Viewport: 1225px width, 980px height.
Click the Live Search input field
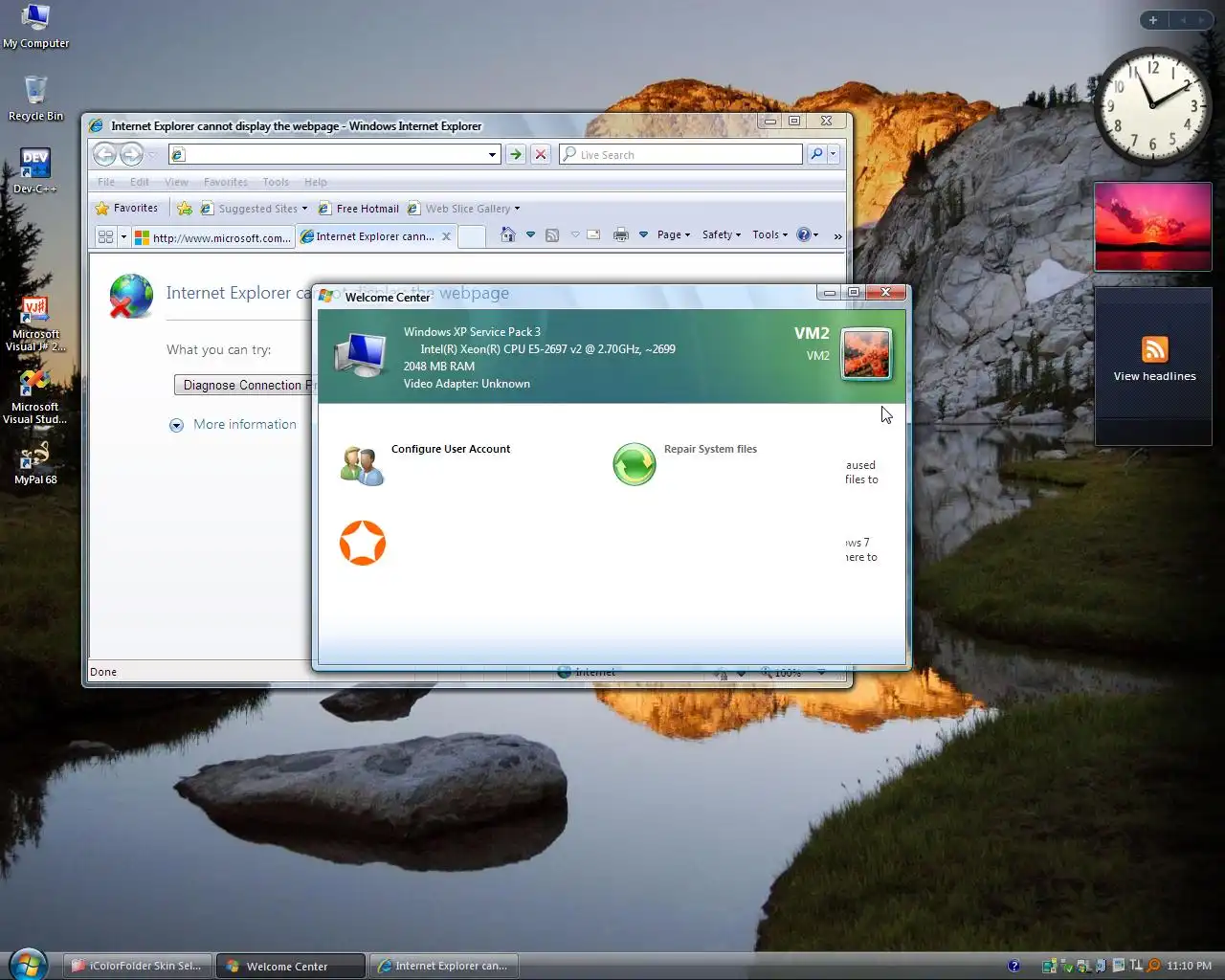pos(681,154)
